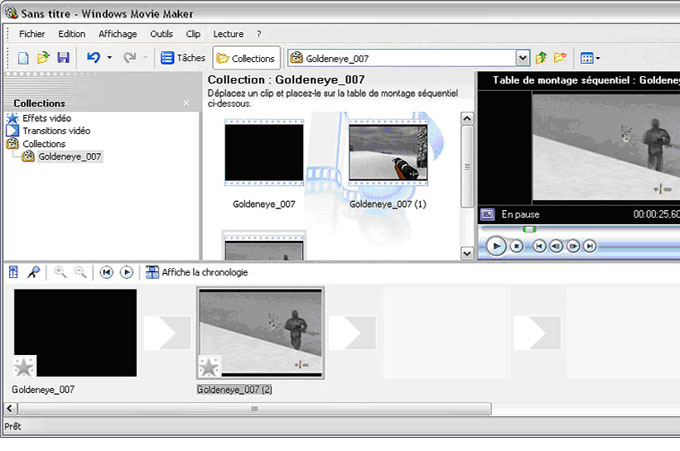Play the storyboard
680x451 pixels.
point(126,272)
